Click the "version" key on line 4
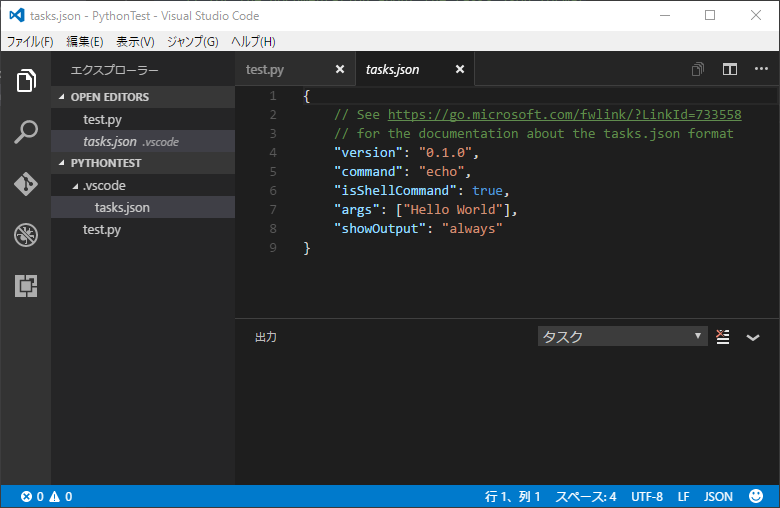 tap(368, 153)
